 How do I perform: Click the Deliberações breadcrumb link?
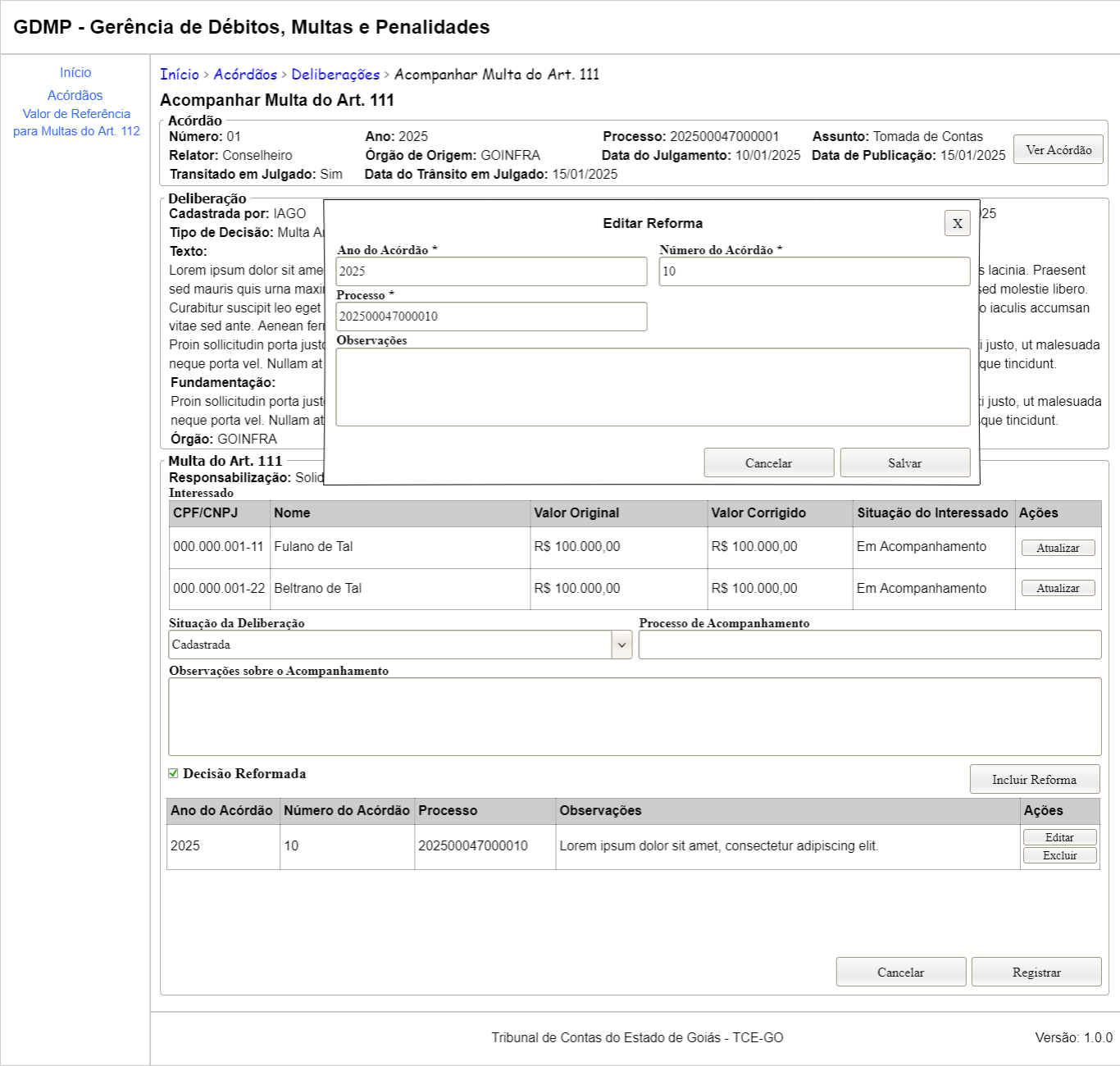[x=335, y=75]
